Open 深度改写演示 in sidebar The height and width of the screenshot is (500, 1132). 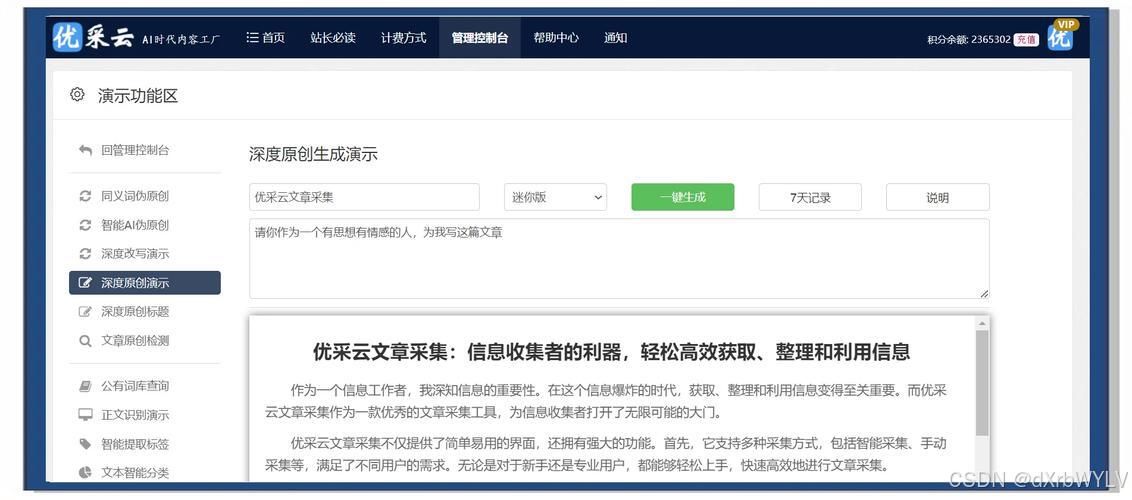(x=135, y=254)
